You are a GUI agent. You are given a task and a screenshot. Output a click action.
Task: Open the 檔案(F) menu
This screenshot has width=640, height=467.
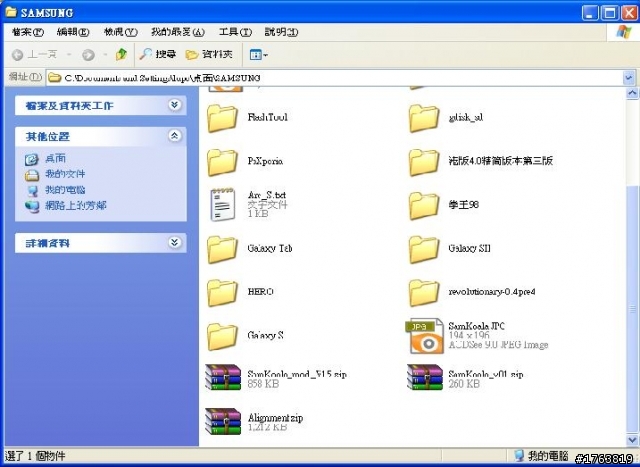tap(28, 32)
